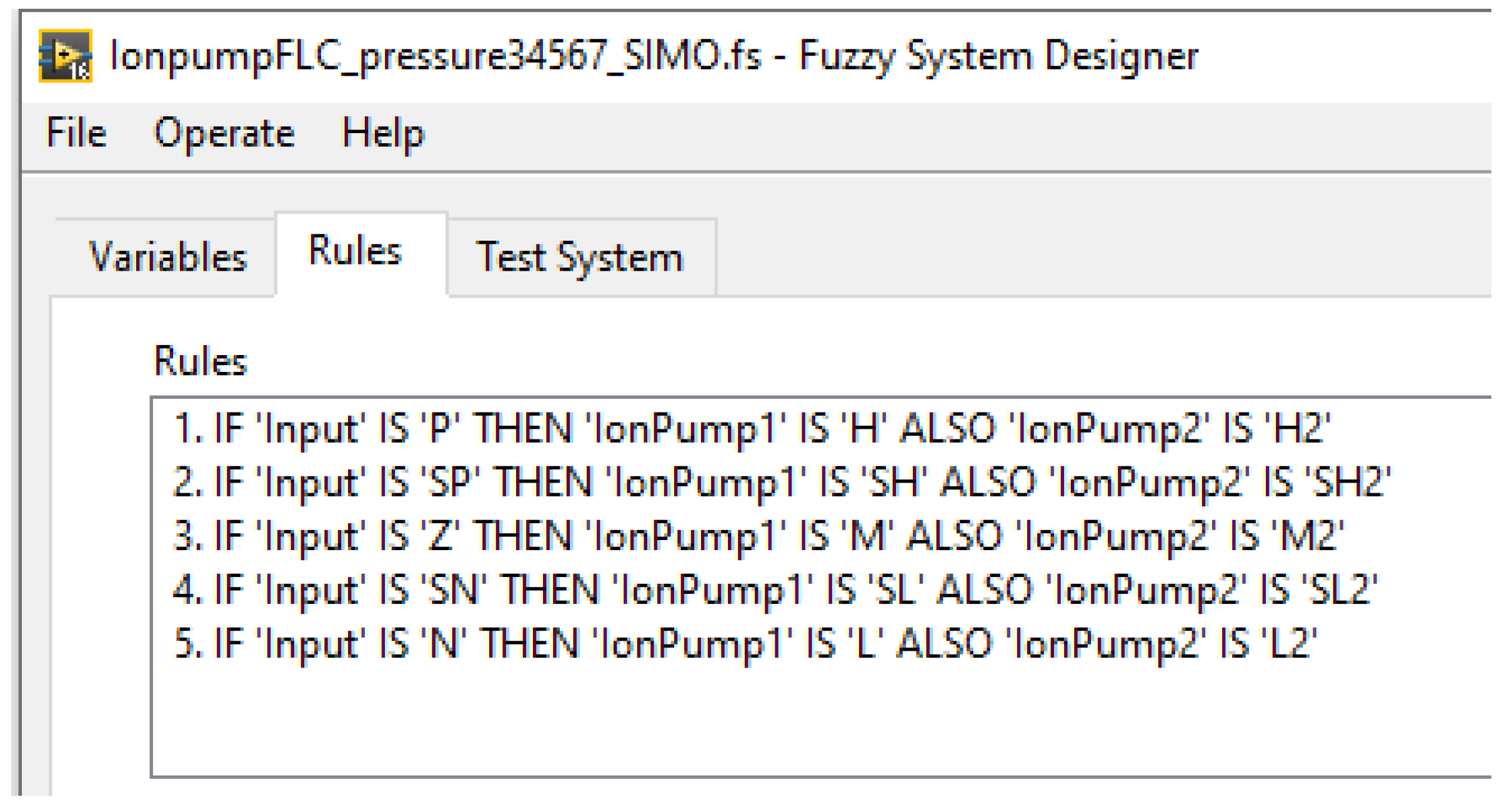Switch to the Variables tab
This screenshot has width=1512, height=807.
167,257
